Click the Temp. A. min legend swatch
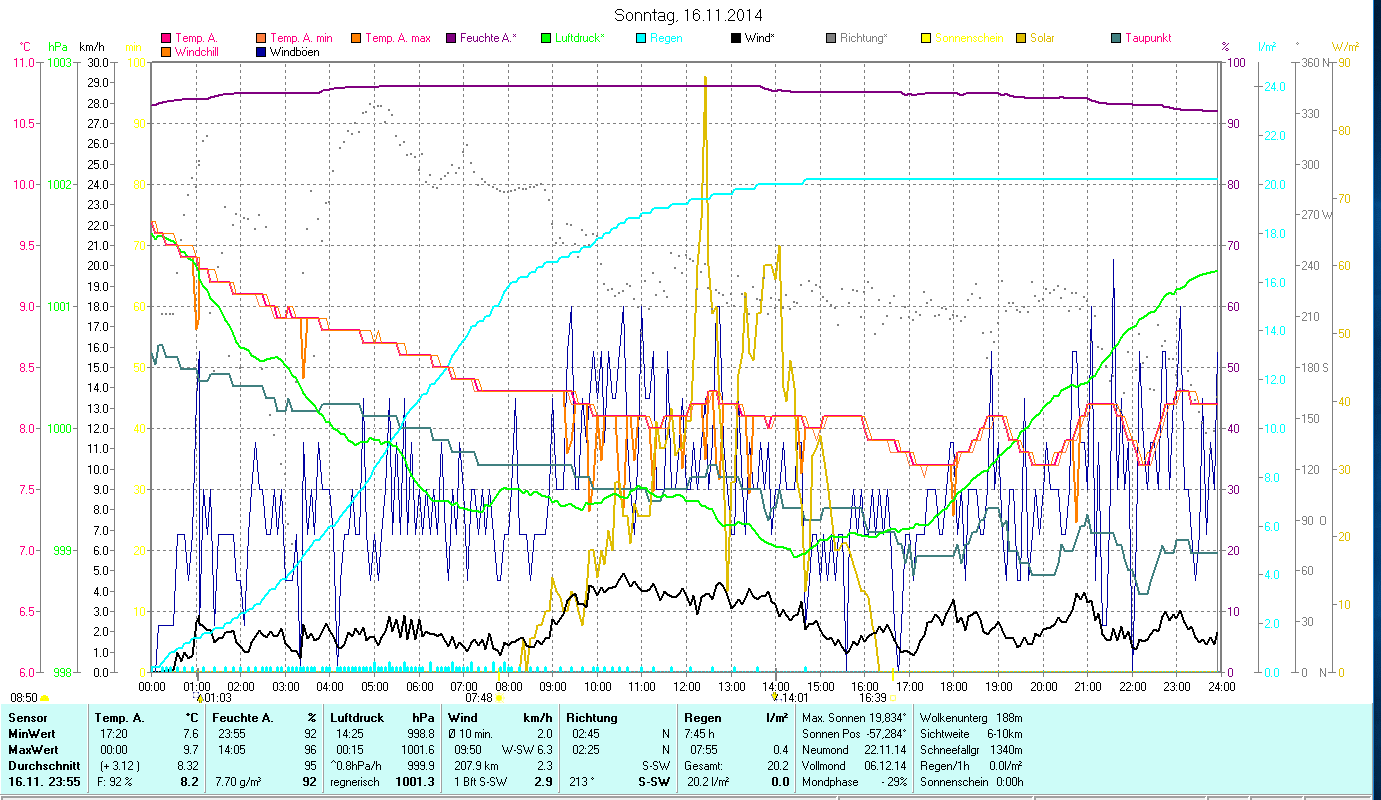Viewport: 1381px width, 800px height. [262, 39]
